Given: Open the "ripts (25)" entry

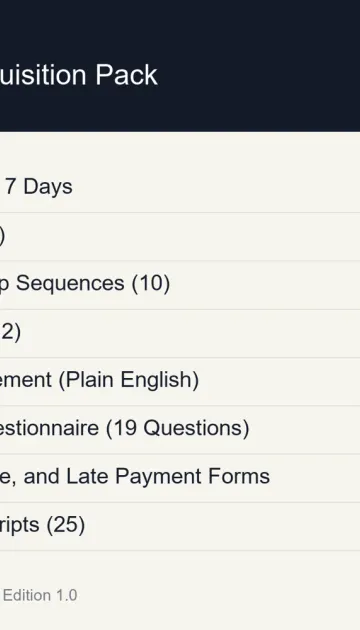Looking at the screenshot, I should tap(180, 526).
